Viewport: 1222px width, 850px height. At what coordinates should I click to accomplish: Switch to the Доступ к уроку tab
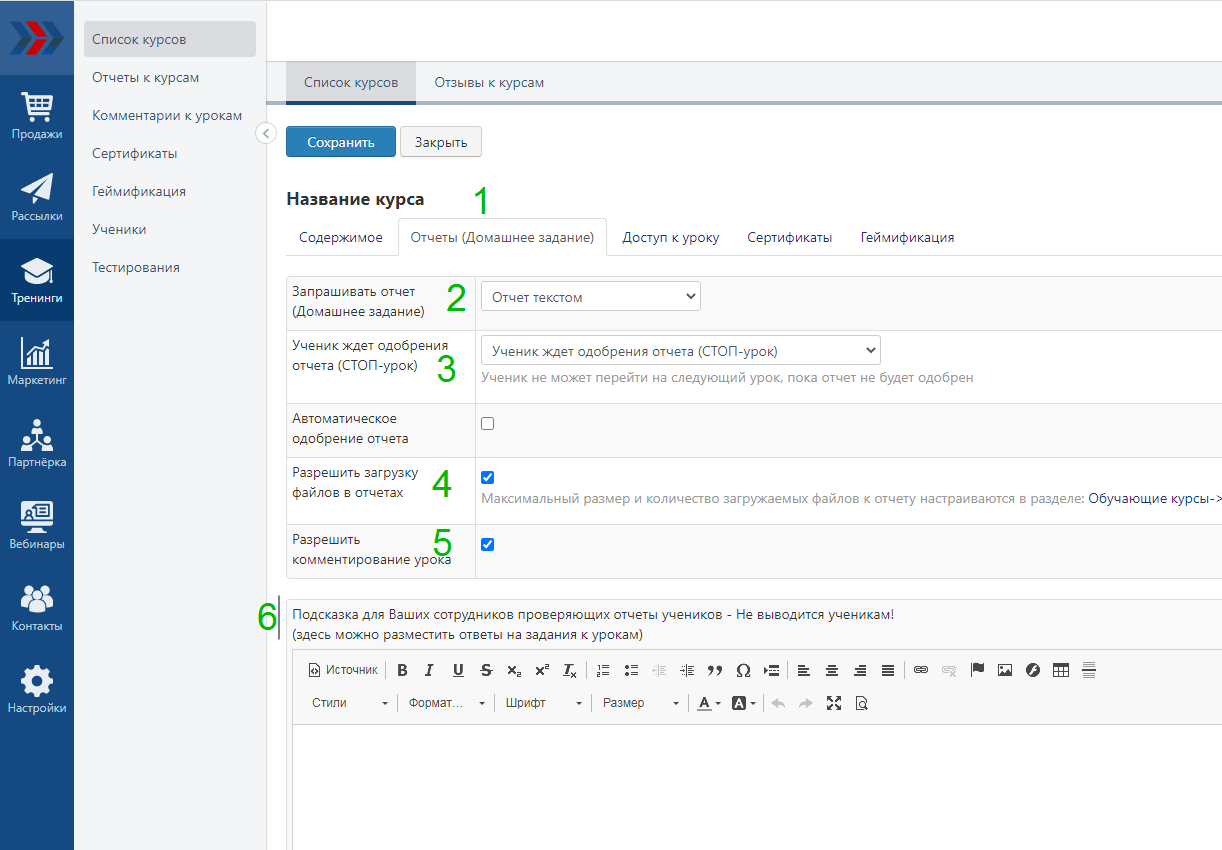[x=670, y=237]
